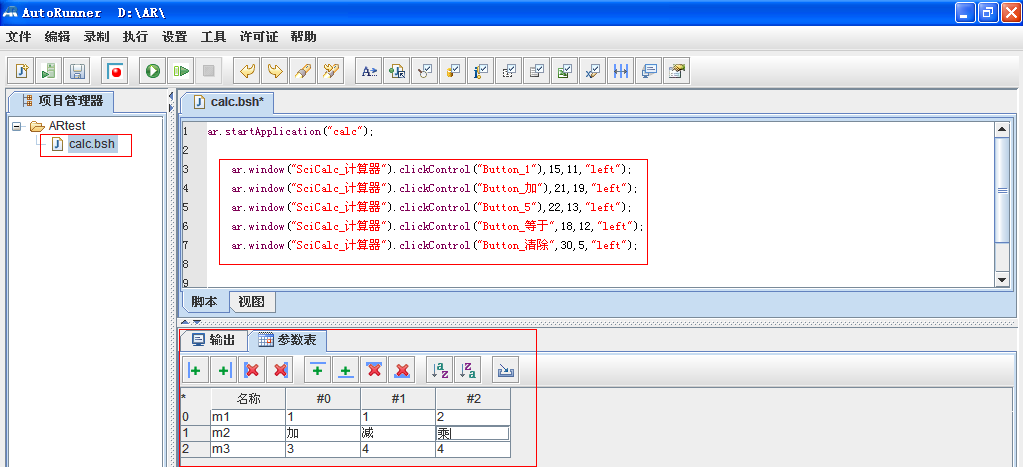
Task: Collapse left panel using divider arrow
Action: pos(171,96)
